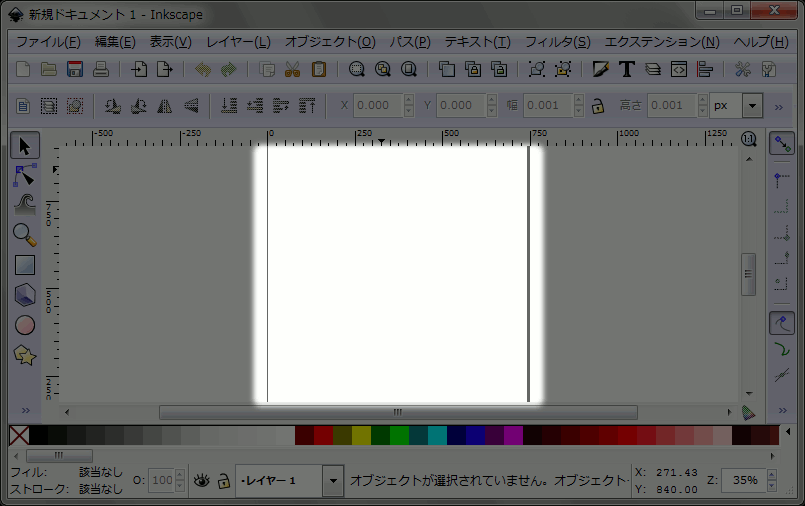Open the ファイル(F) menu
This screenshot has width=805, height=506.
tap(48, 42)
